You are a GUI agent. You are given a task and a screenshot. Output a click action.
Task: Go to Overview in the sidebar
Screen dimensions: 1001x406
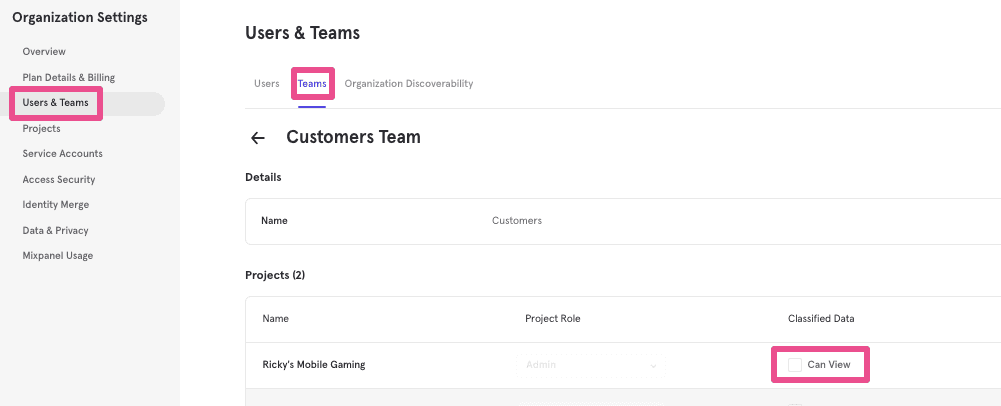tap(44, 51)
